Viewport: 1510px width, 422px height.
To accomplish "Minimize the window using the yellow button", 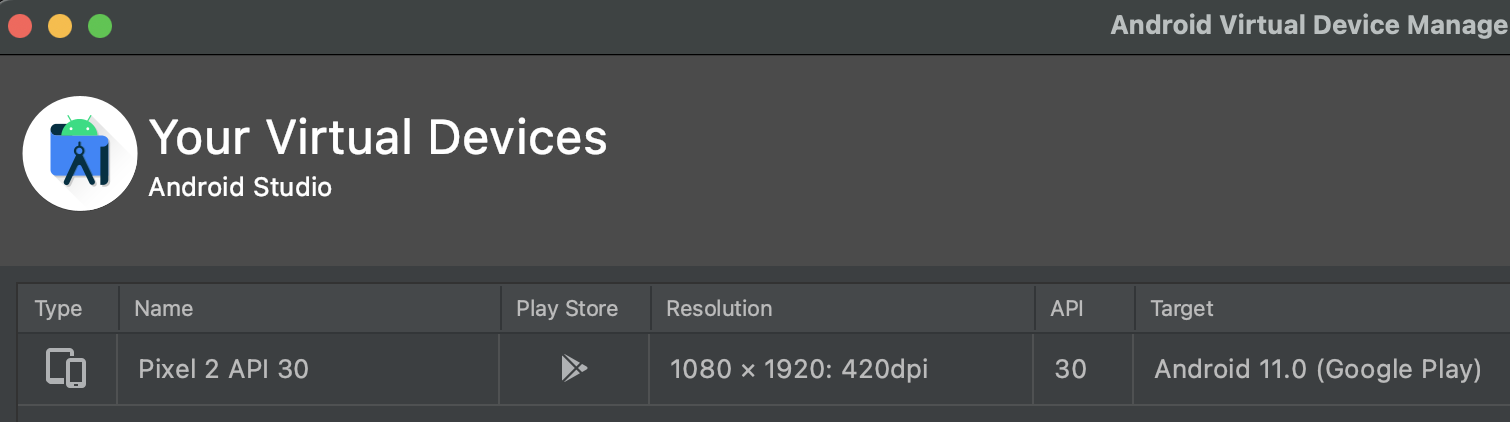I will (60, 26).
